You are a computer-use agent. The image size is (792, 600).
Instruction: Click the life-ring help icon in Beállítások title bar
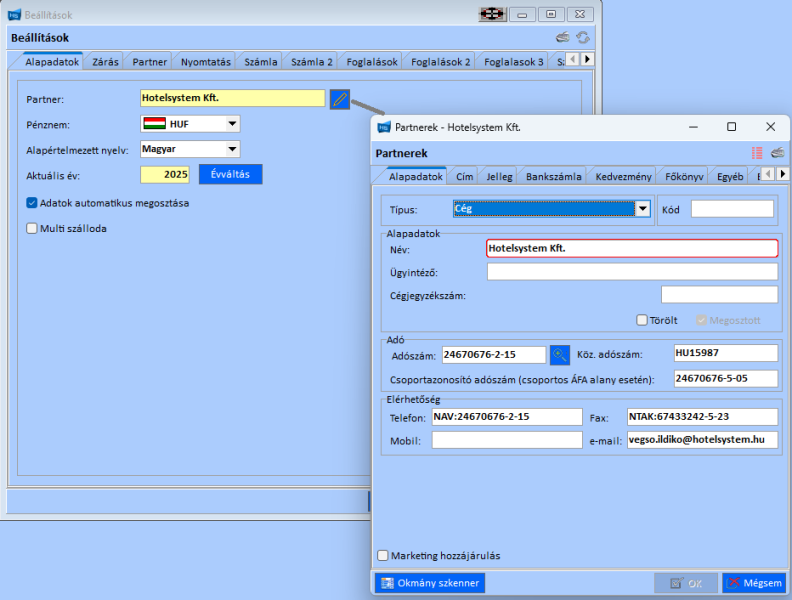pos(492,14)
